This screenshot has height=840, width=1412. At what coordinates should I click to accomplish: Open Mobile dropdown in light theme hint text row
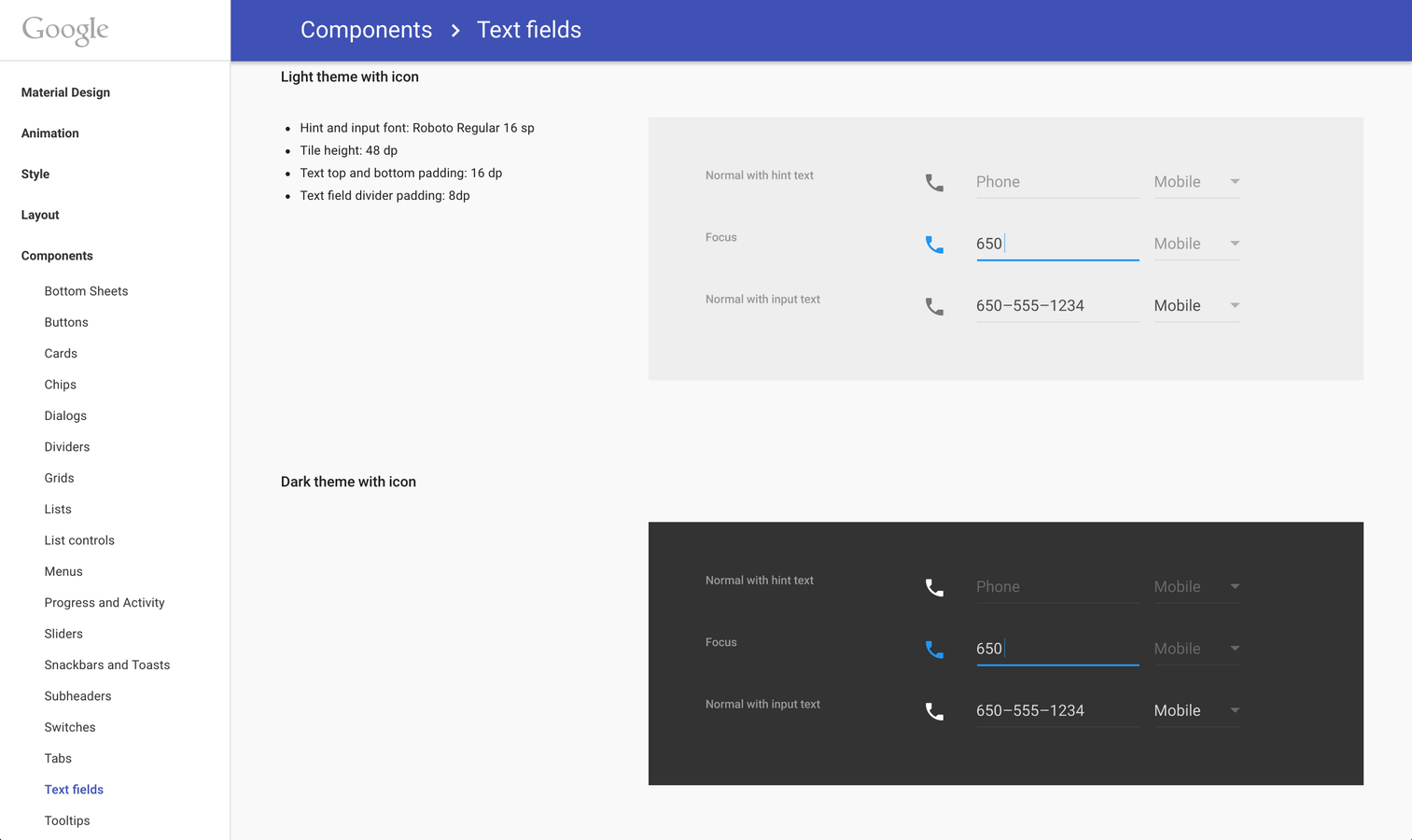coord(1196,182)
